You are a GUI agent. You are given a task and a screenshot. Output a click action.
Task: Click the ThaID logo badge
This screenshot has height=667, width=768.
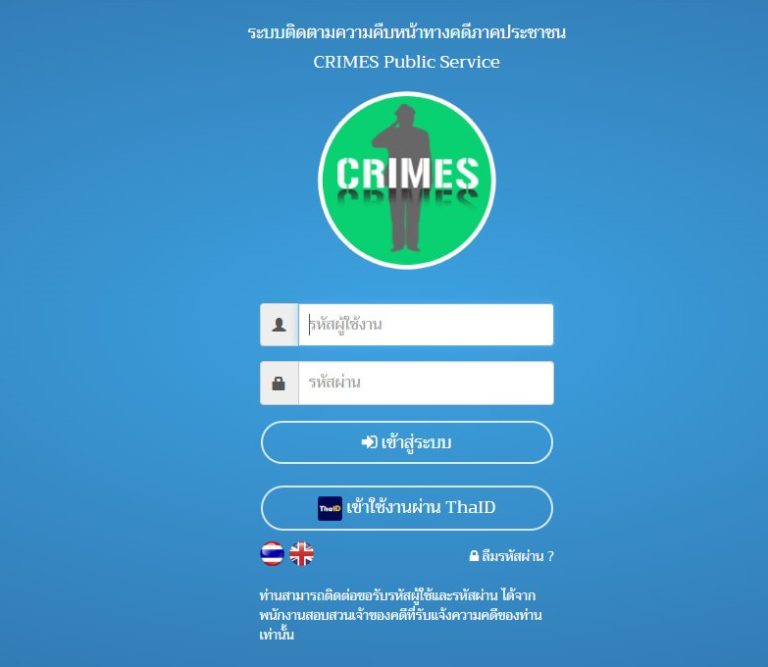[330, 508]
